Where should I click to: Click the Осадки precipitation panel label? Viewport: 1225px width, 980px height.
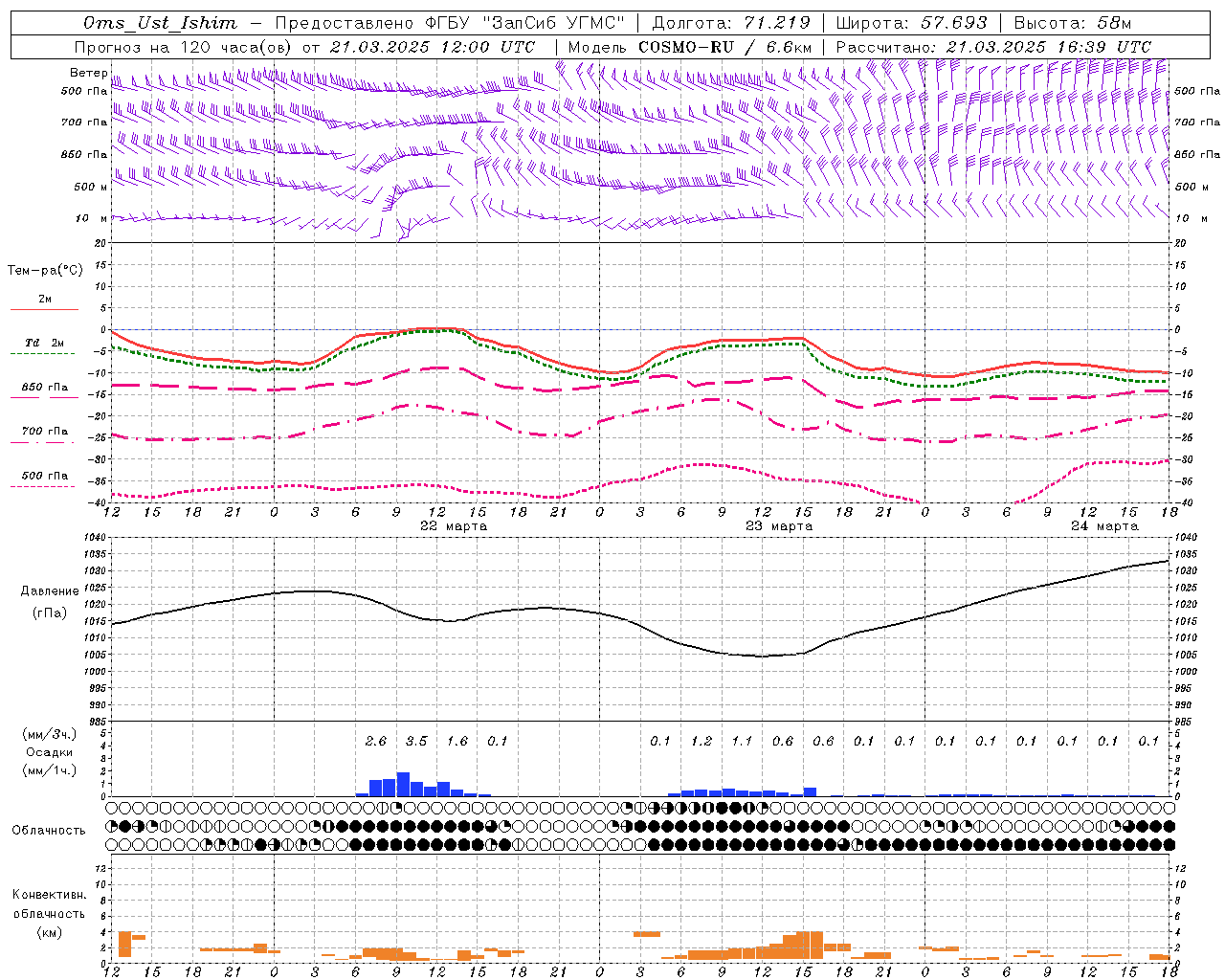49,752
